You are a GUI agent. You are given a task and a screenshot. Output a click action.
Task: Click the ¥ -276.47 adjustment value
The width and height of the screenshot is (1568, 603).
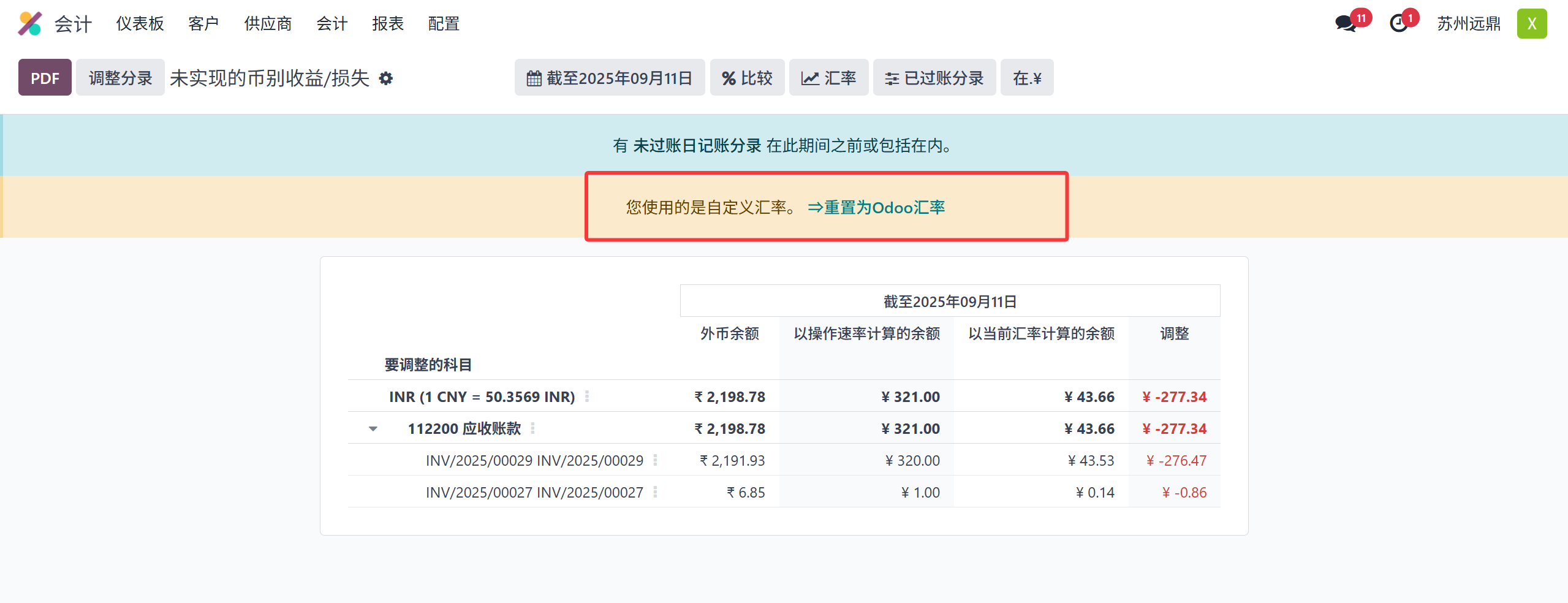click(x=1176, y=460)
